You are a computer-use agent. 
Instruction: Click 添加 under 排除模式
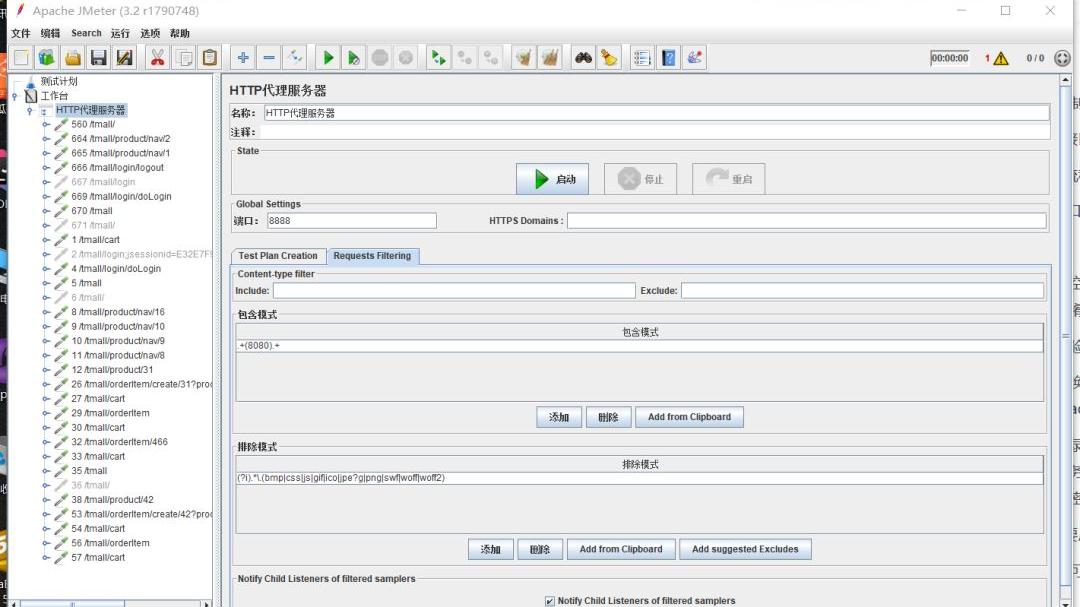490,549
